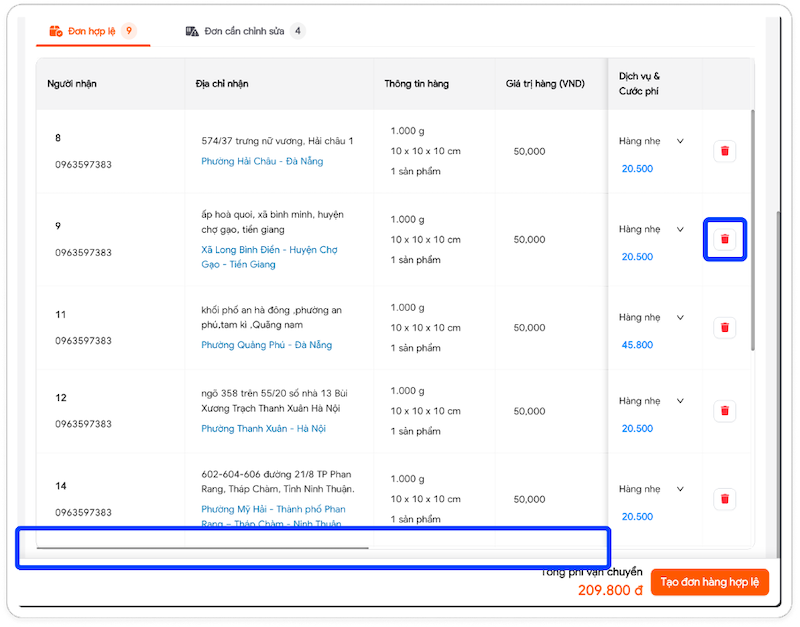The image size is (800, 627).
Task: Delete order row for recipient 9
Action: [725, 239]
